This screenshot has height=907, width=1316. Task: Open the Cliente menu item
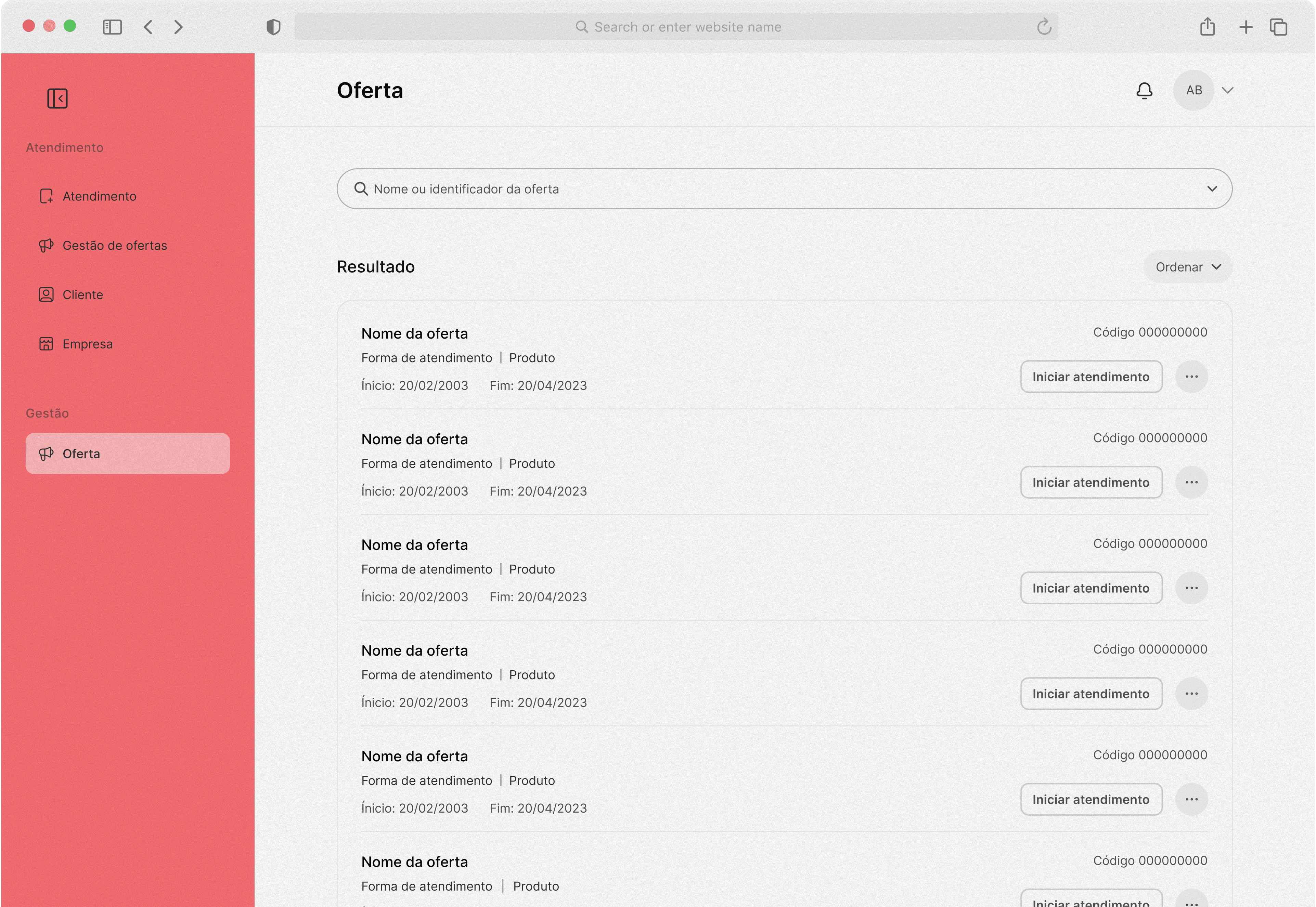coord(82,295)
